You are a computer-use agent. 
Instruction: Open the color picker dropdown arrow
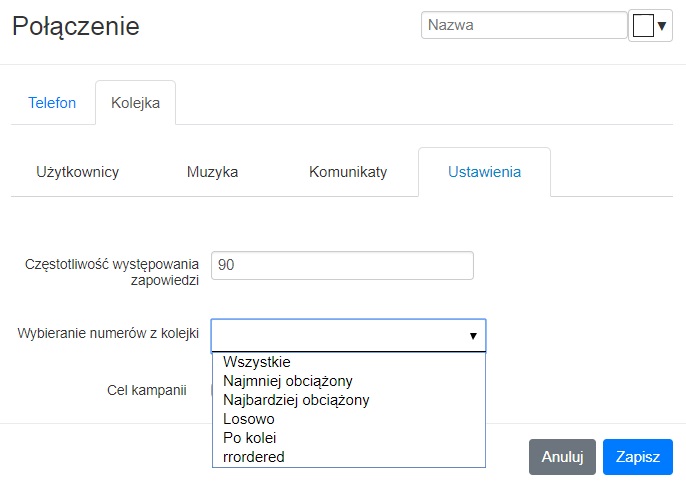[x=662, y=26]
